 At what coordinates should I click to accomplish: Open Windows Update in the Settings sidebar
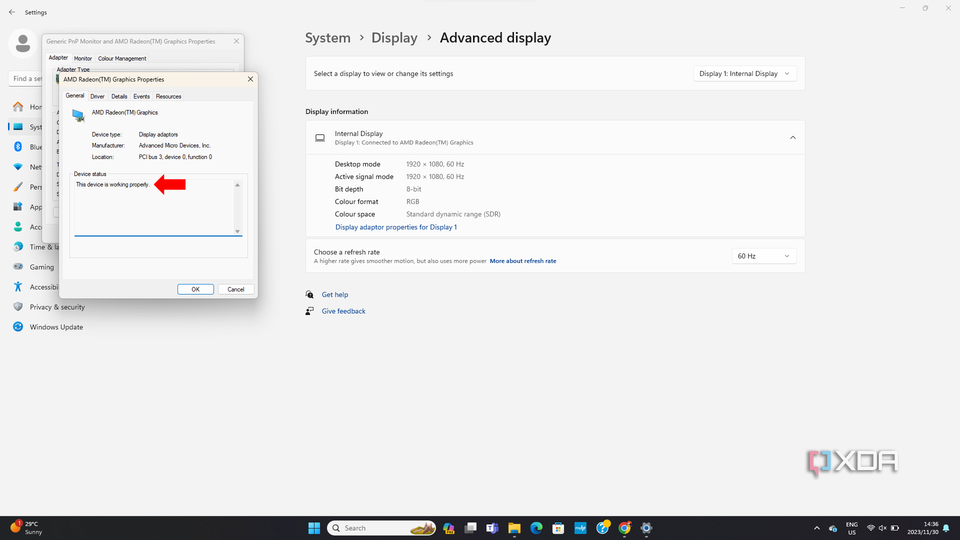[56, 327]
